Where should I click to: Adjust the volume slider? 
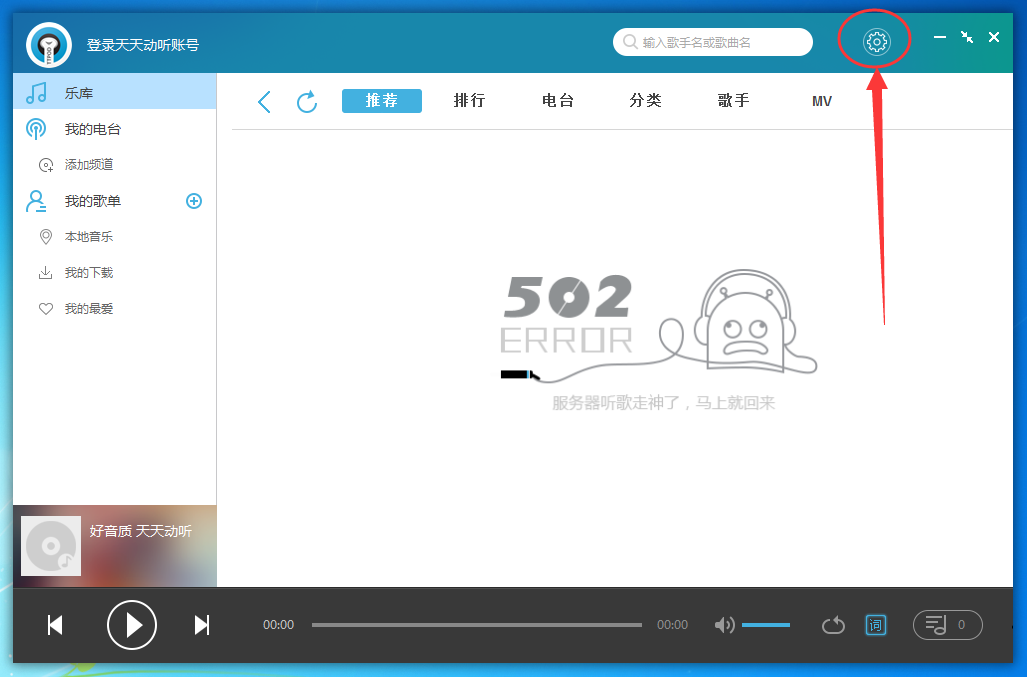(x=766, y=625)
